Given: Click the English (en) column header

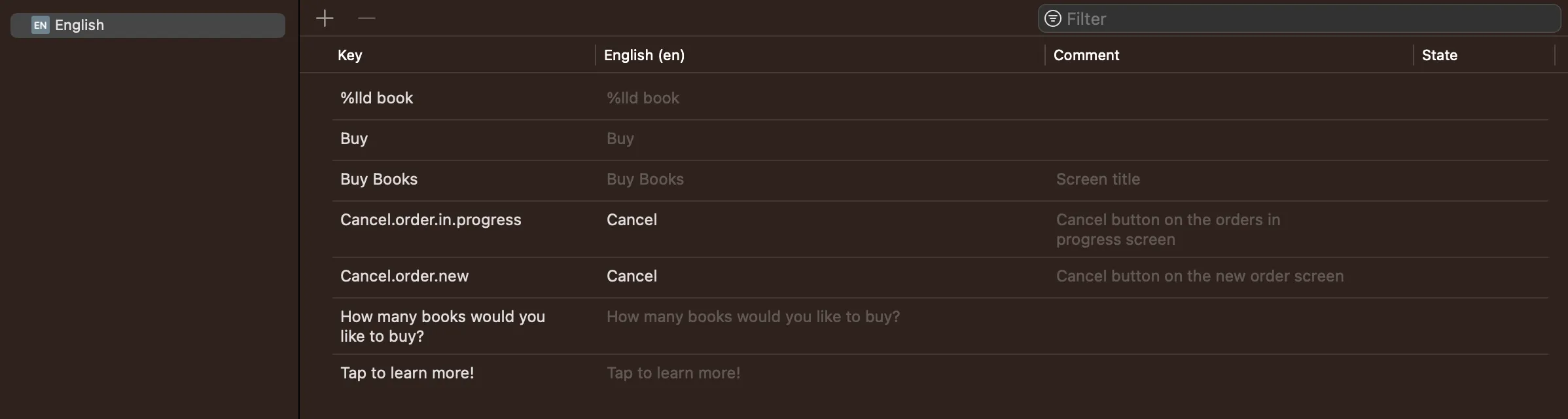Looking at the screenshot, I should (644, 55).
